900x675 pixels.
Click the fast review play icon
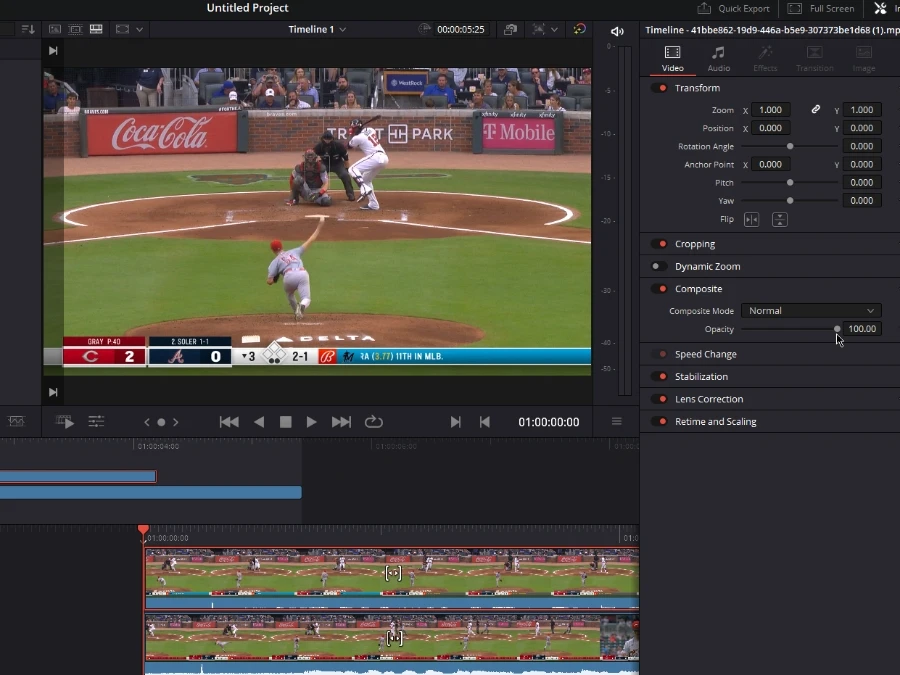tap(65, 422)
